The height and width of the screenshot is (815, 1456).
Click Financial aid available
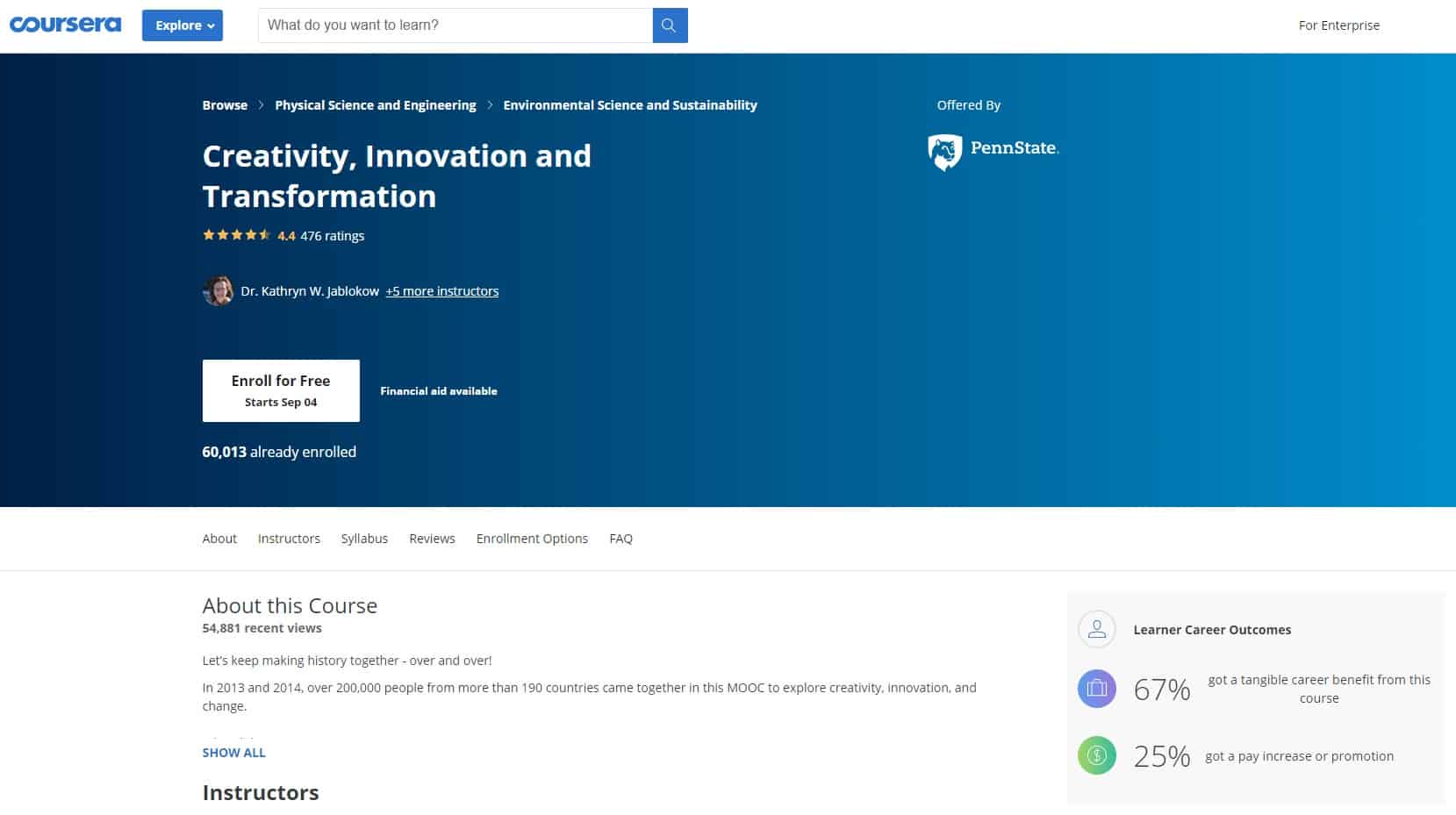(439, 391)
